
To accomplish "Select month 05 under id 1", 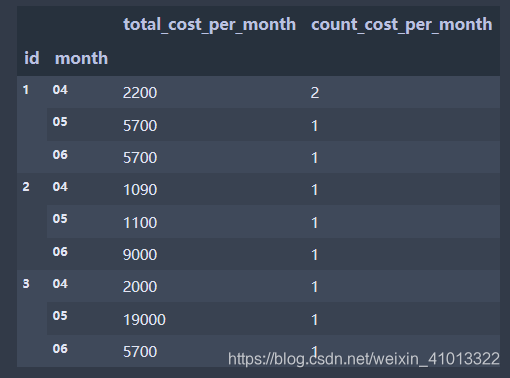I will click(60, 122).
